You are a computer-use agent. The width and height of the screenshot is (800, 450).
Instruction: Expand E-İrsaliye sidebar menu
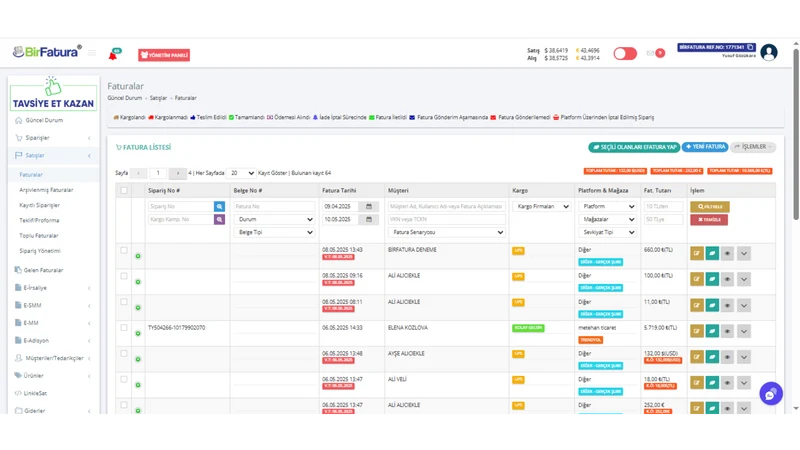[x=53, y=288]
